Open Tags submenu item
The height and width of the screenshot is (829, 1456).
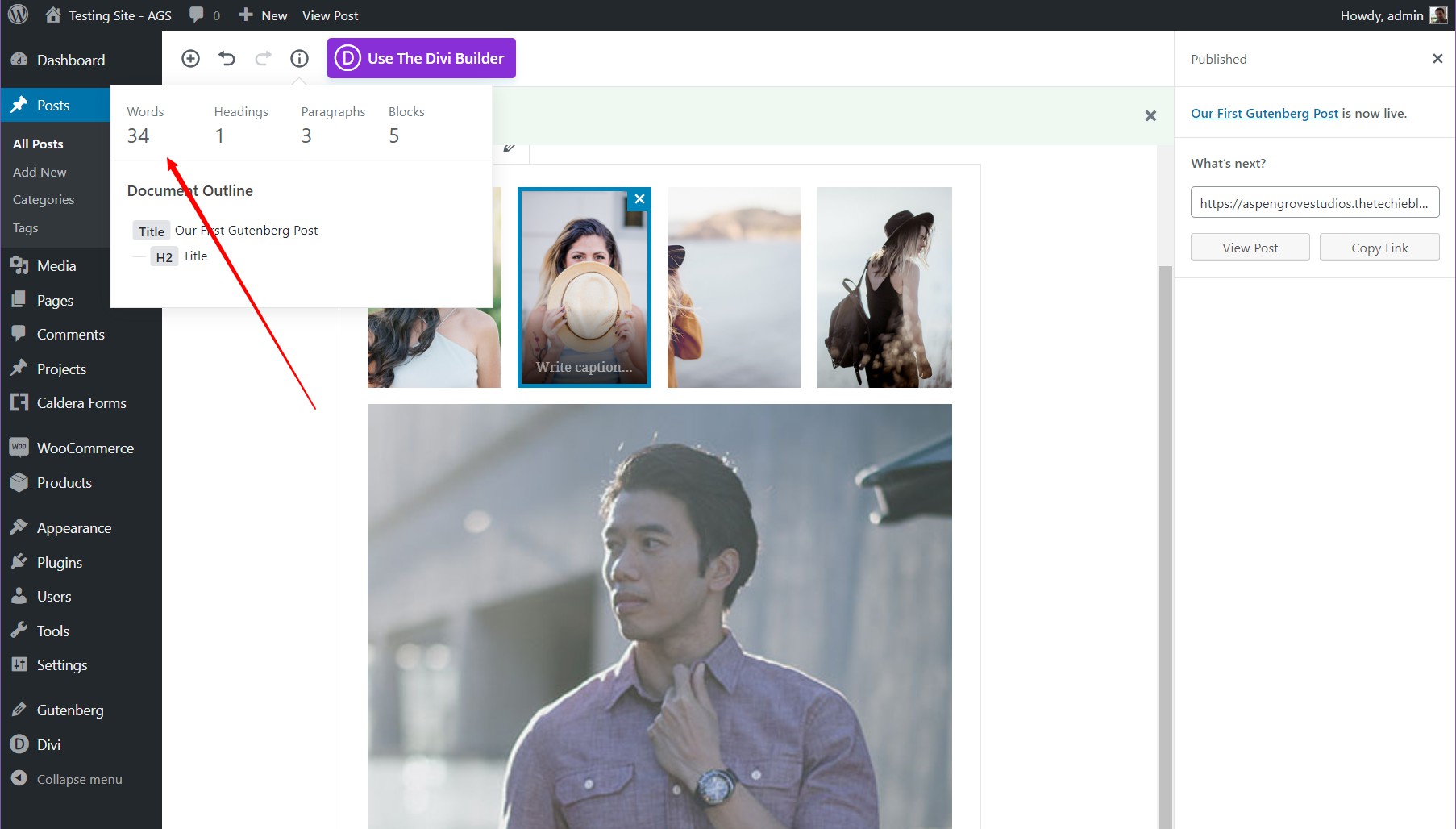coord(25,227)
